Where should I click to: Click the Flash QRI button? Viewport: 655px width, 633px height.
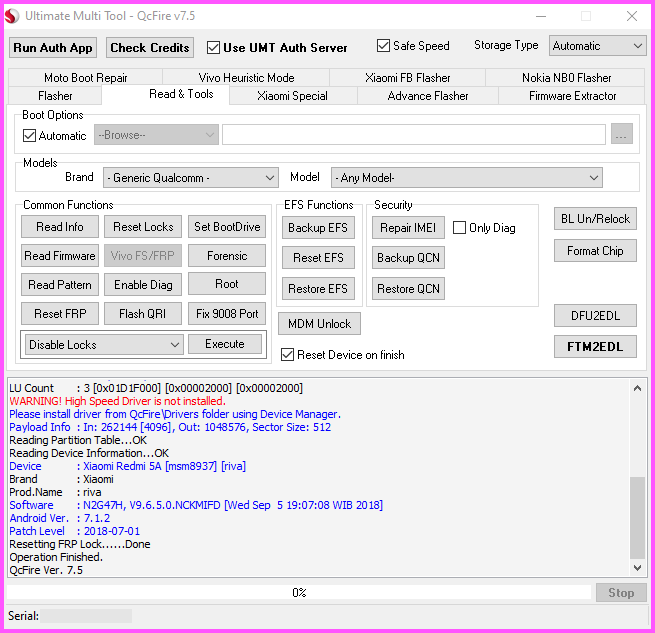[143, 313]
